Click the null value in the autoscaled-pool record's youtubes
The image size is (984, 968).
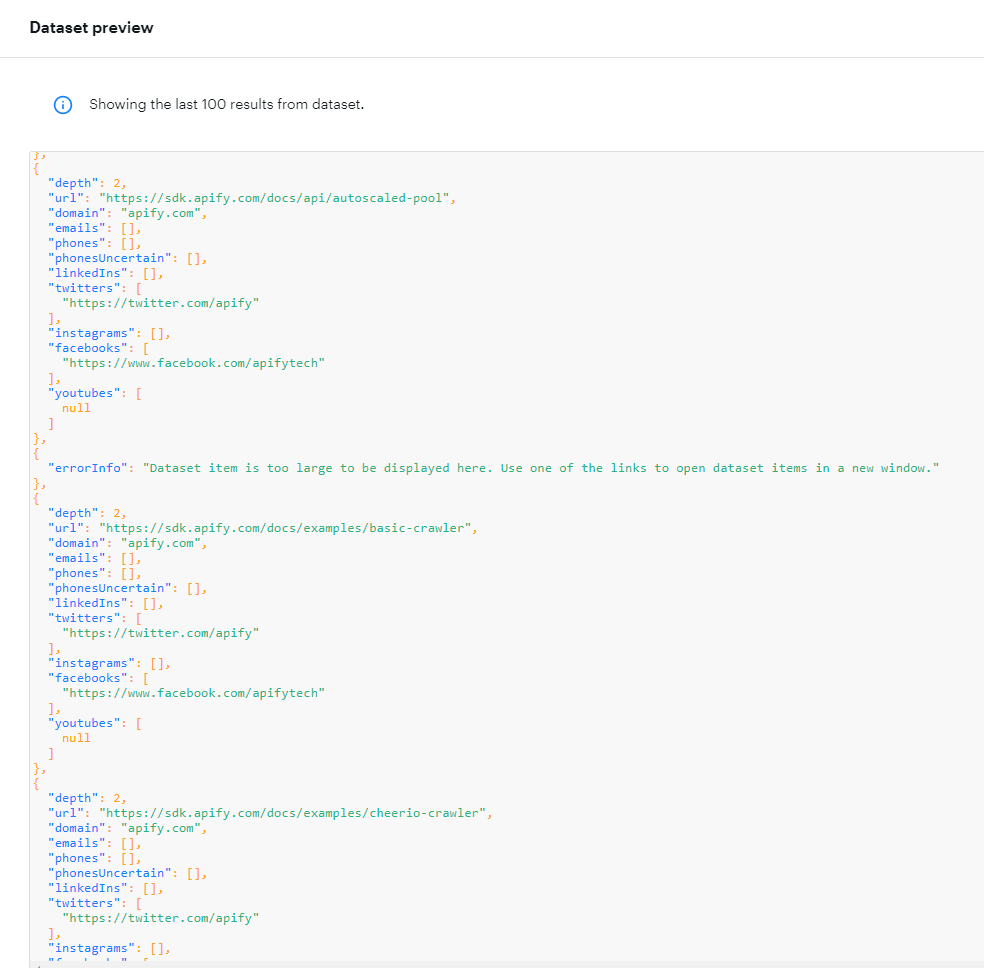(76, 408)
